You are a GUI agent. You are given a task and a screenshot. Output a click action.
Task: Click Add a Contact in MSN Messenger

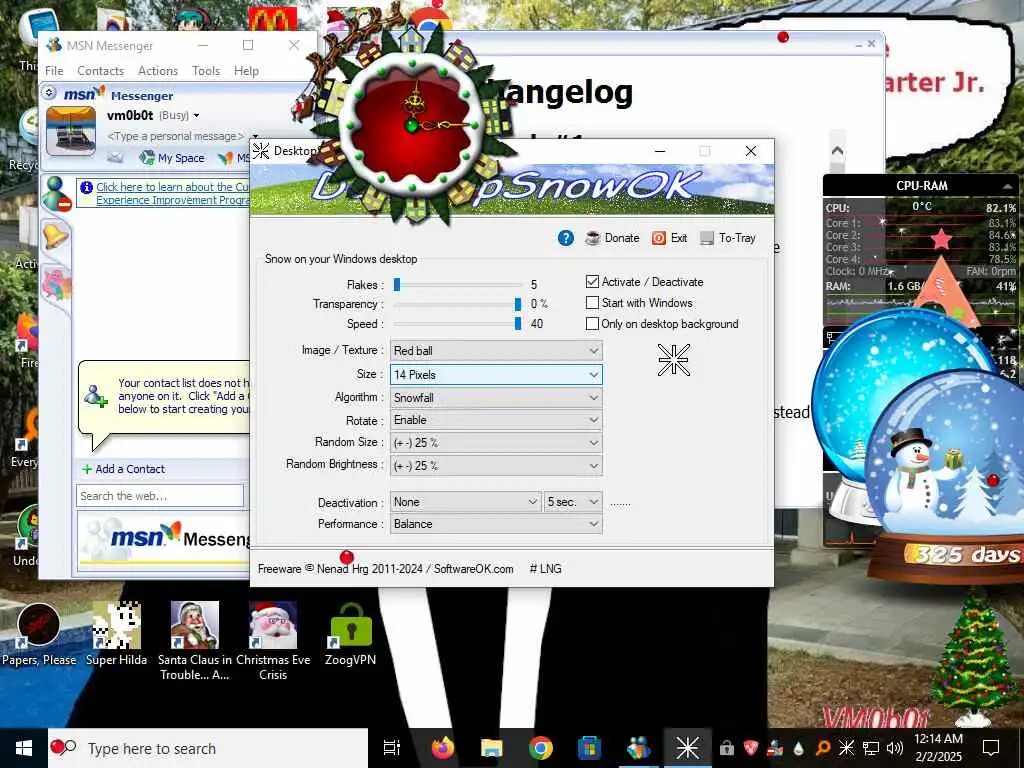130,469
